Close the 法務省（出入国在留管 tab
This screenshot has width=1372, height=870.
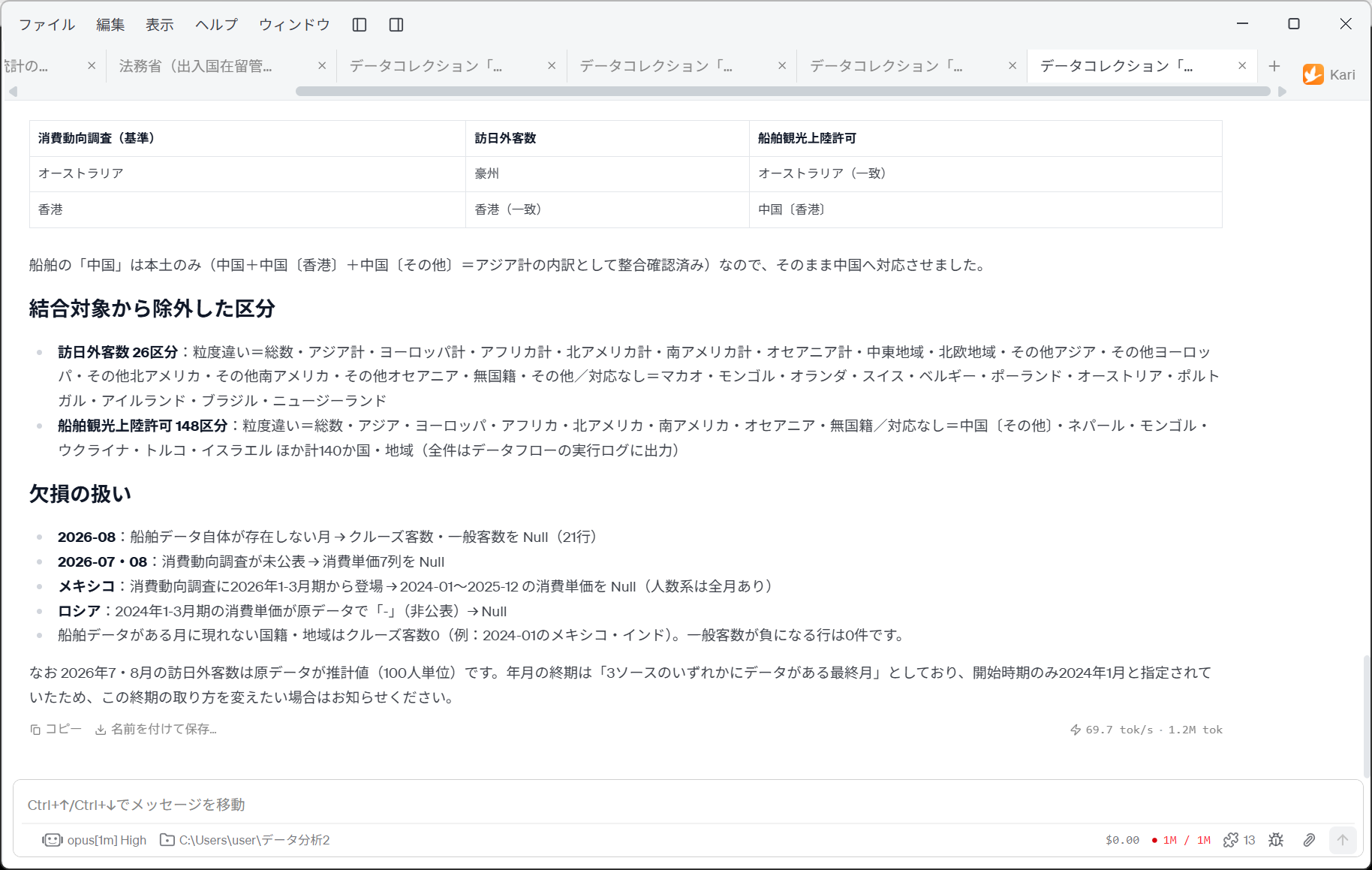(x=322, y=66)
